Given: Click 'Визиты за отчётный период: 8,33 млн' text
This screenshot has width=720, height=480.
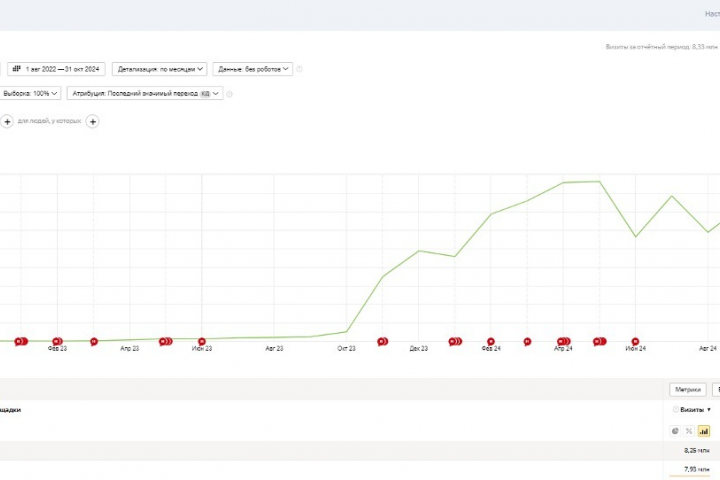Looking at the screenshot, I should coord(661,47).
